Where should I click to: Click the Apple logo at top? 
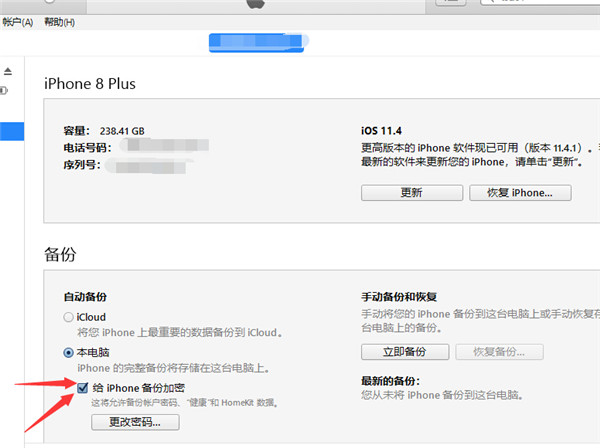[256, 4]
